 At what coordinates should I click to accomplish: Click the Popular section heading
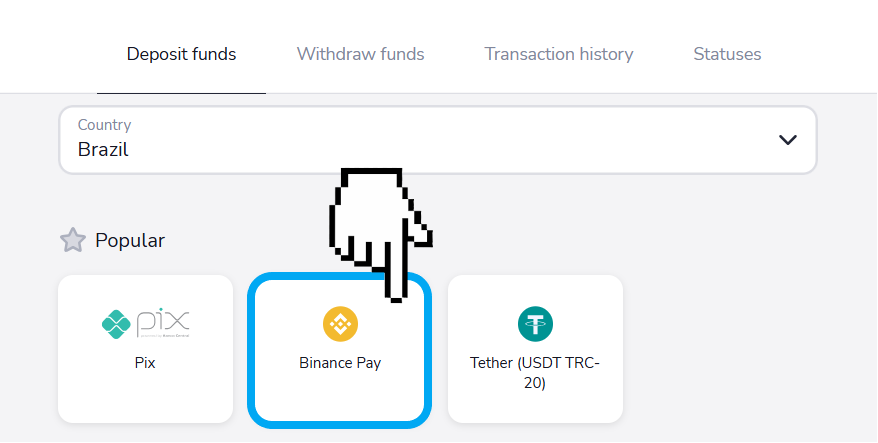point(130,240)
